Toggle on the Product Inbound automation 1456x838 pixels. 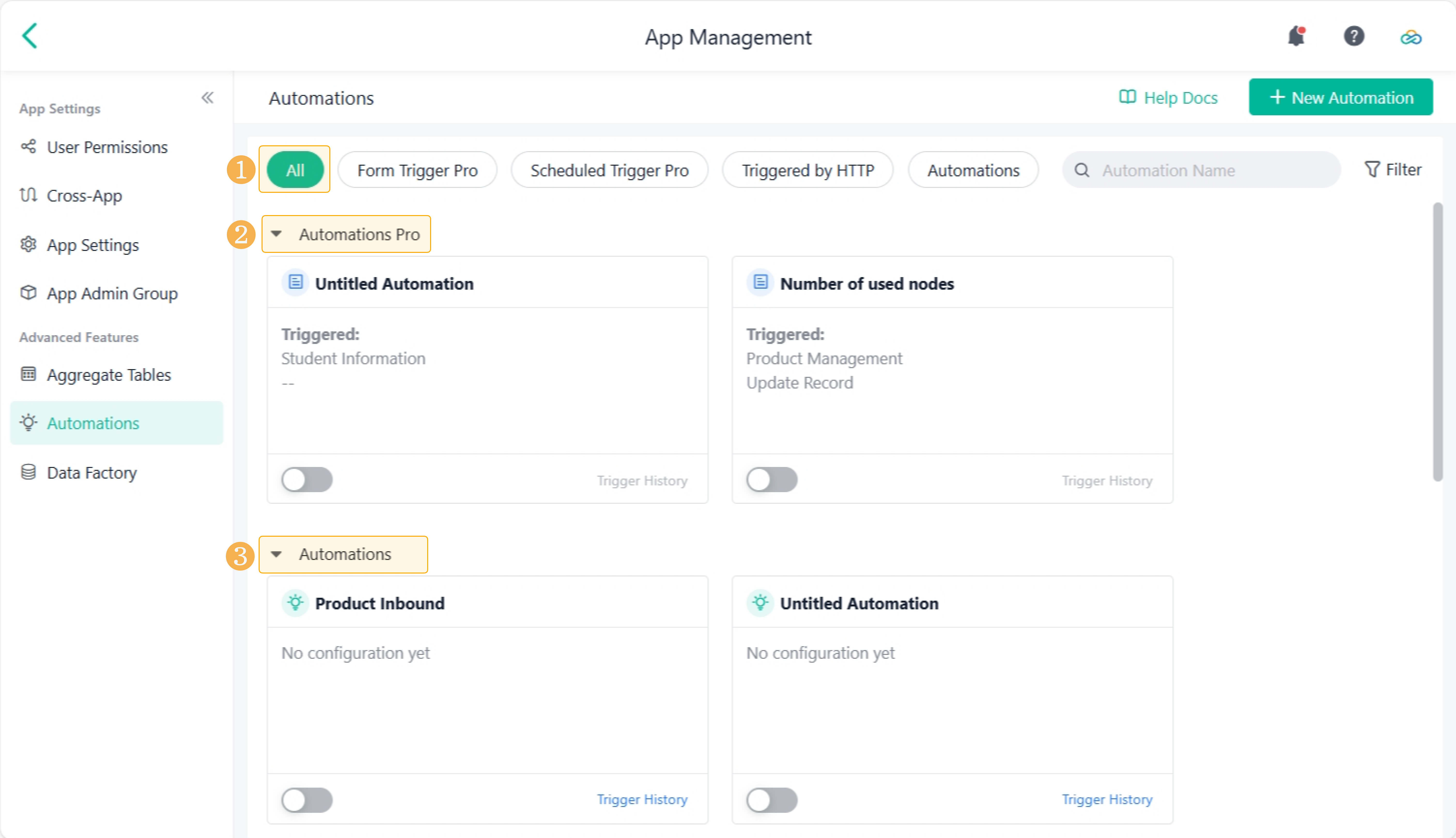click(307, 799)
